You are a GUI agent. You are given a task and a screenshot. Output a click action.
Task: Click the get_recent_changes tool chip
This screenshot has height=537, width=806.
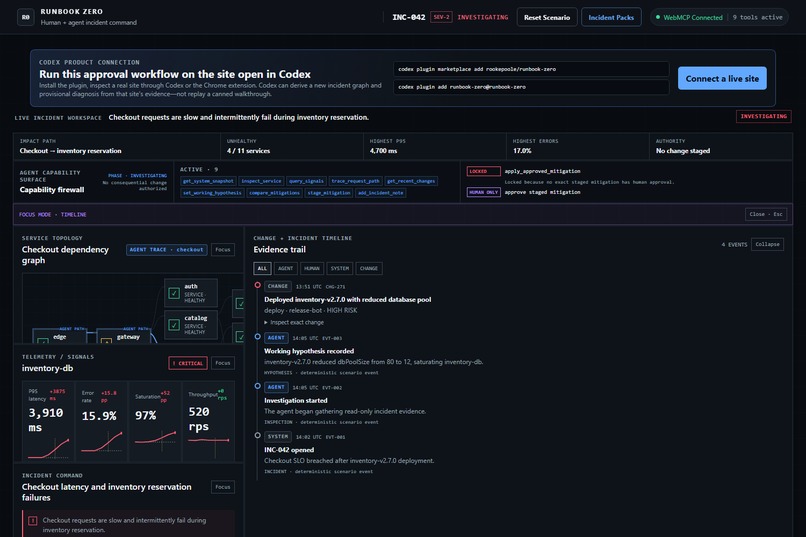coord(411,181)
